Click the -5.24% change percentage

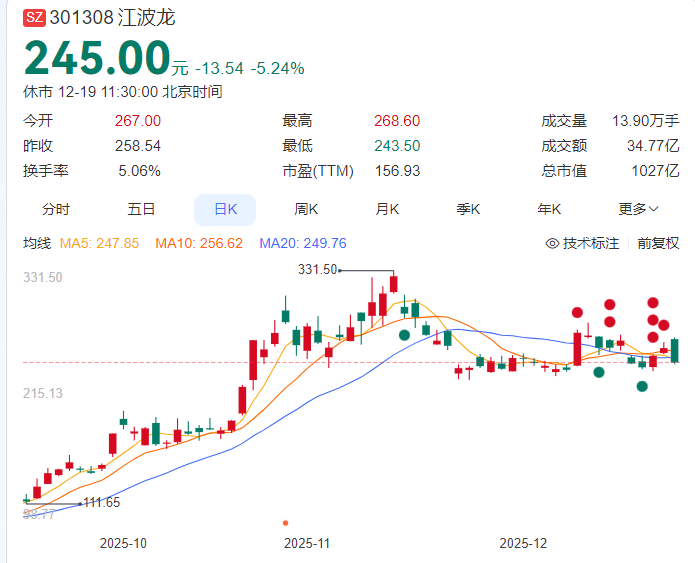click(277, 69)
